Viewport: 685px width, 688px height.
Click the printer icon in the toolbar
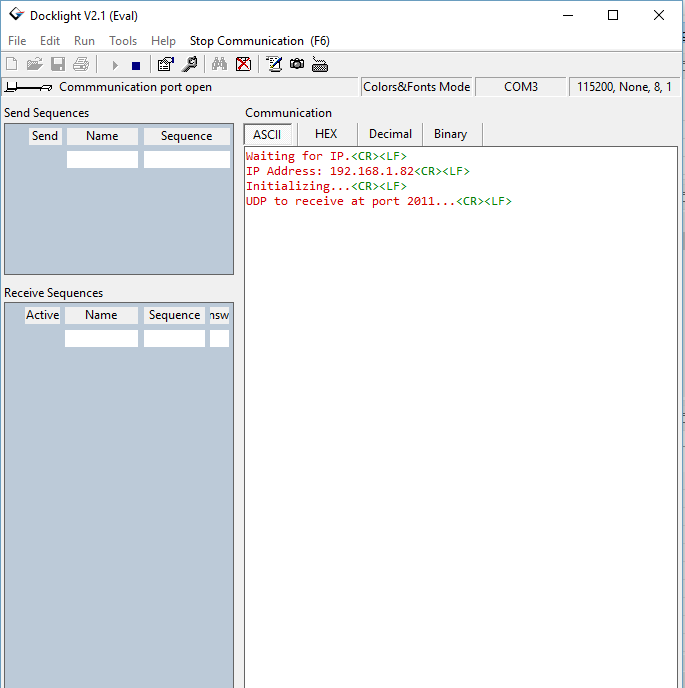click(x=81, y=64)
